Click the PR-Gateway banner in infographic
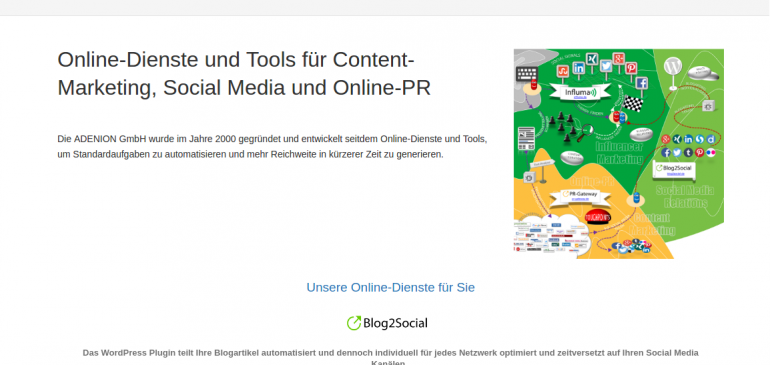770x365 pixels. [580, 196]
